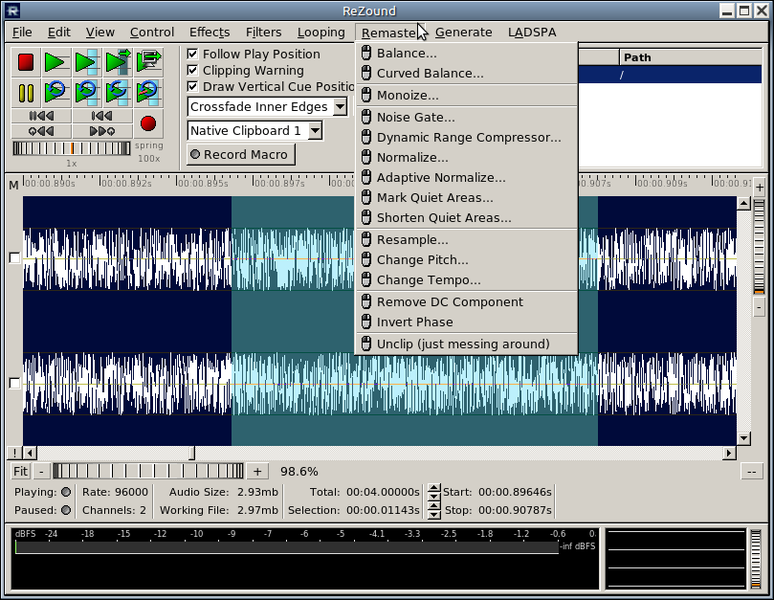Click Play selection looped button
The width and height of the screenshot is (774, 600).
click(86, 92)
